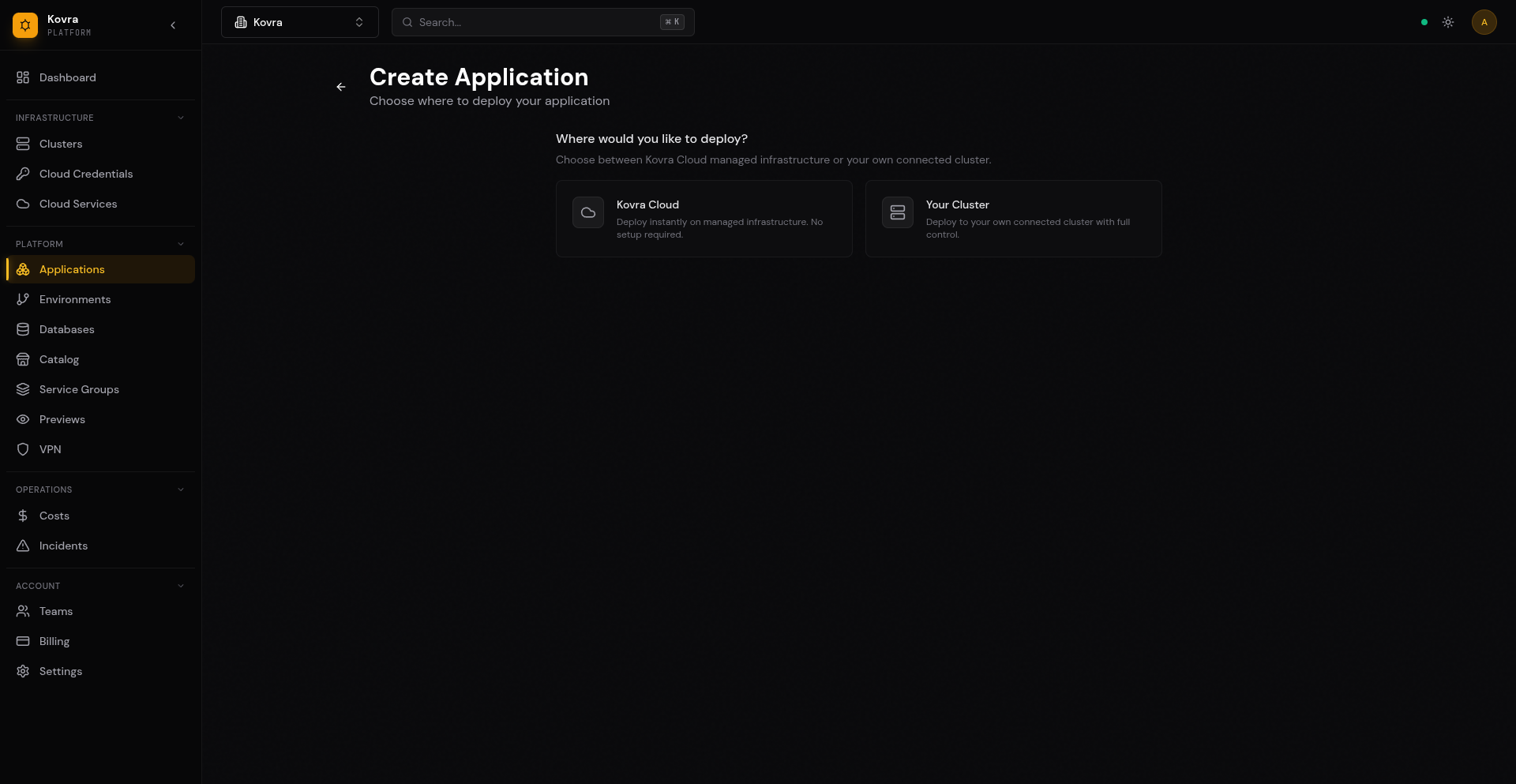The width and height of the screenshot is (1516, 784).
Task: Navigate to Cloud Credentials
Action: click(x=100, y=174)
